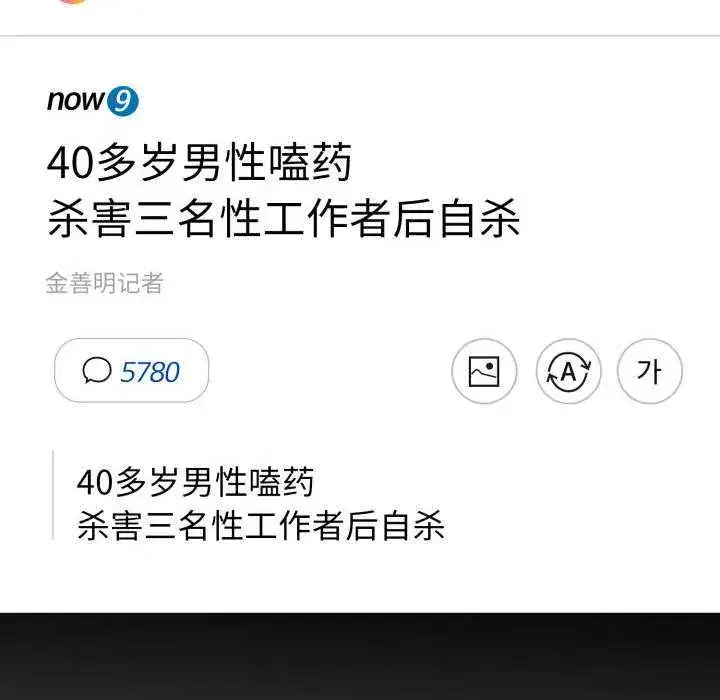Screen dimensions: 720x700
Task: Tap the now logo text
Action: pos(76,100)
